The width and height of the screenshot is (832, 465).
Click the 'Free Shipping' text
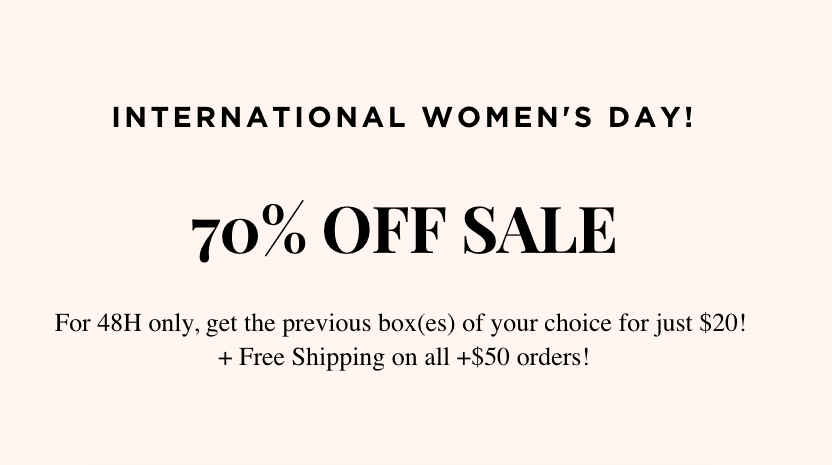click(x=311, y=358)
